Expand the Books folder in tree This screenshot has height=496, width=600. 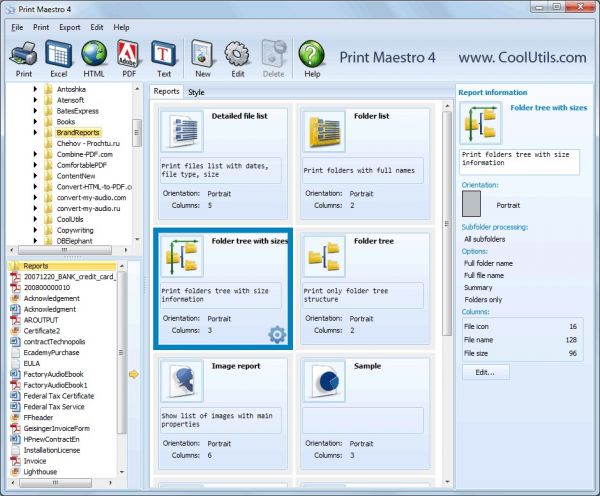(36, 121)
